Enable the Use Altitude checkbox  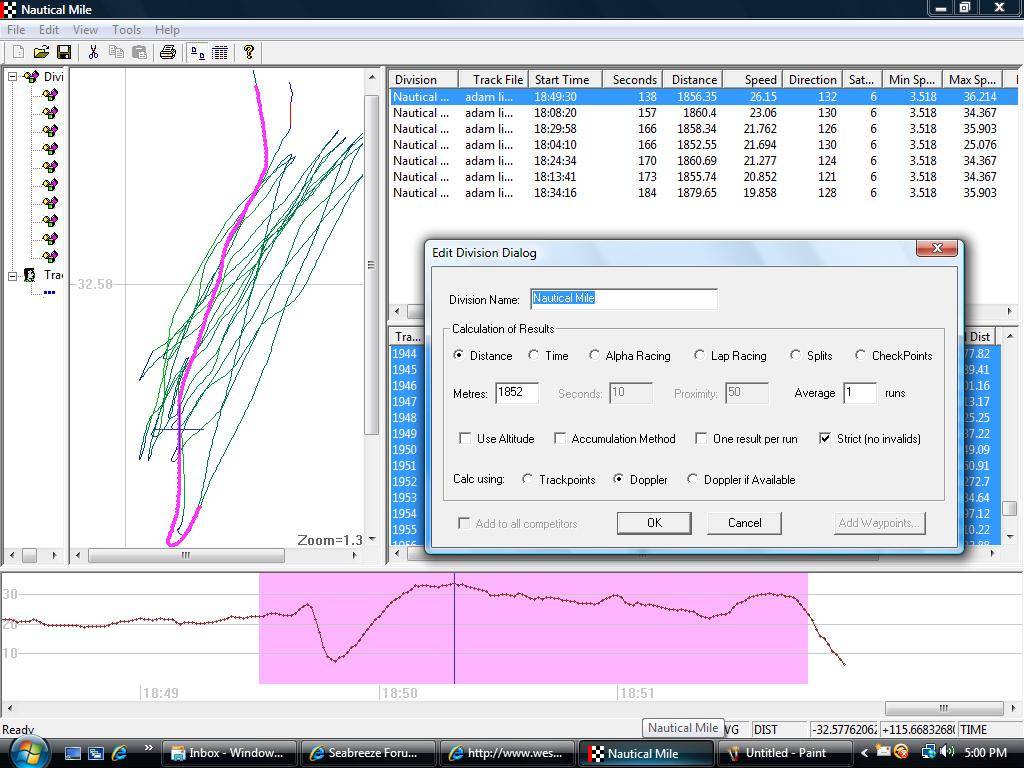(465, 438)
